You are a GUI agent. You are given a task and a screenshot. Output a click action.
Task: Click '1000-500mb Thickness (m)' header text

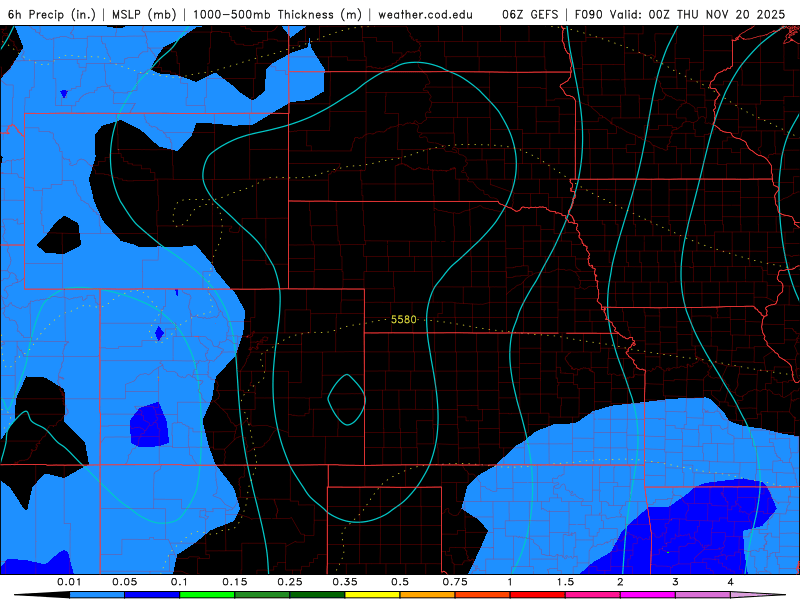(x=277, y=14)
